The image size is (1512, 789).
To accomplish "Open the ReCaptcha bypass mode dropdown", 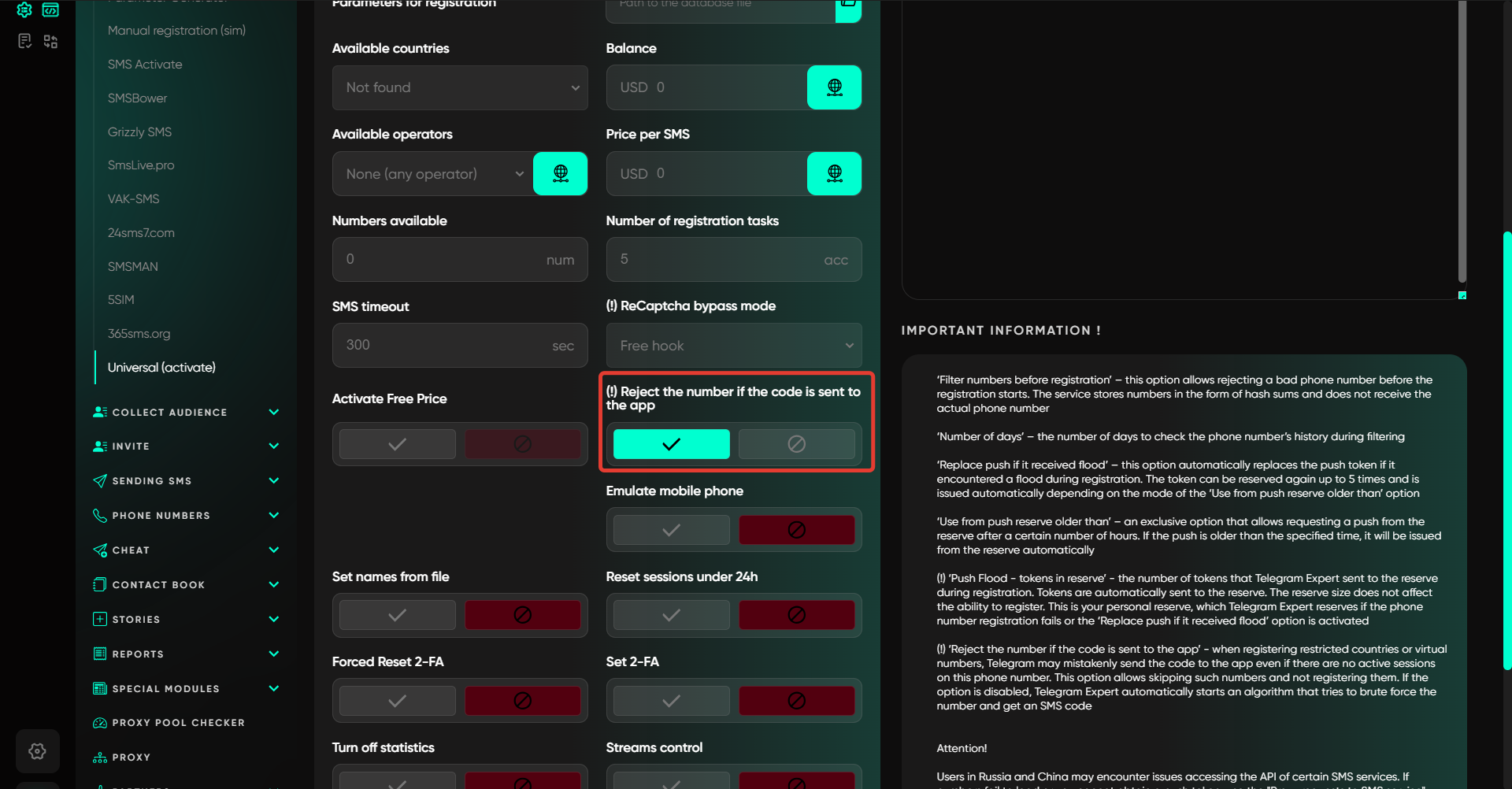I will (x=733, y=346).
